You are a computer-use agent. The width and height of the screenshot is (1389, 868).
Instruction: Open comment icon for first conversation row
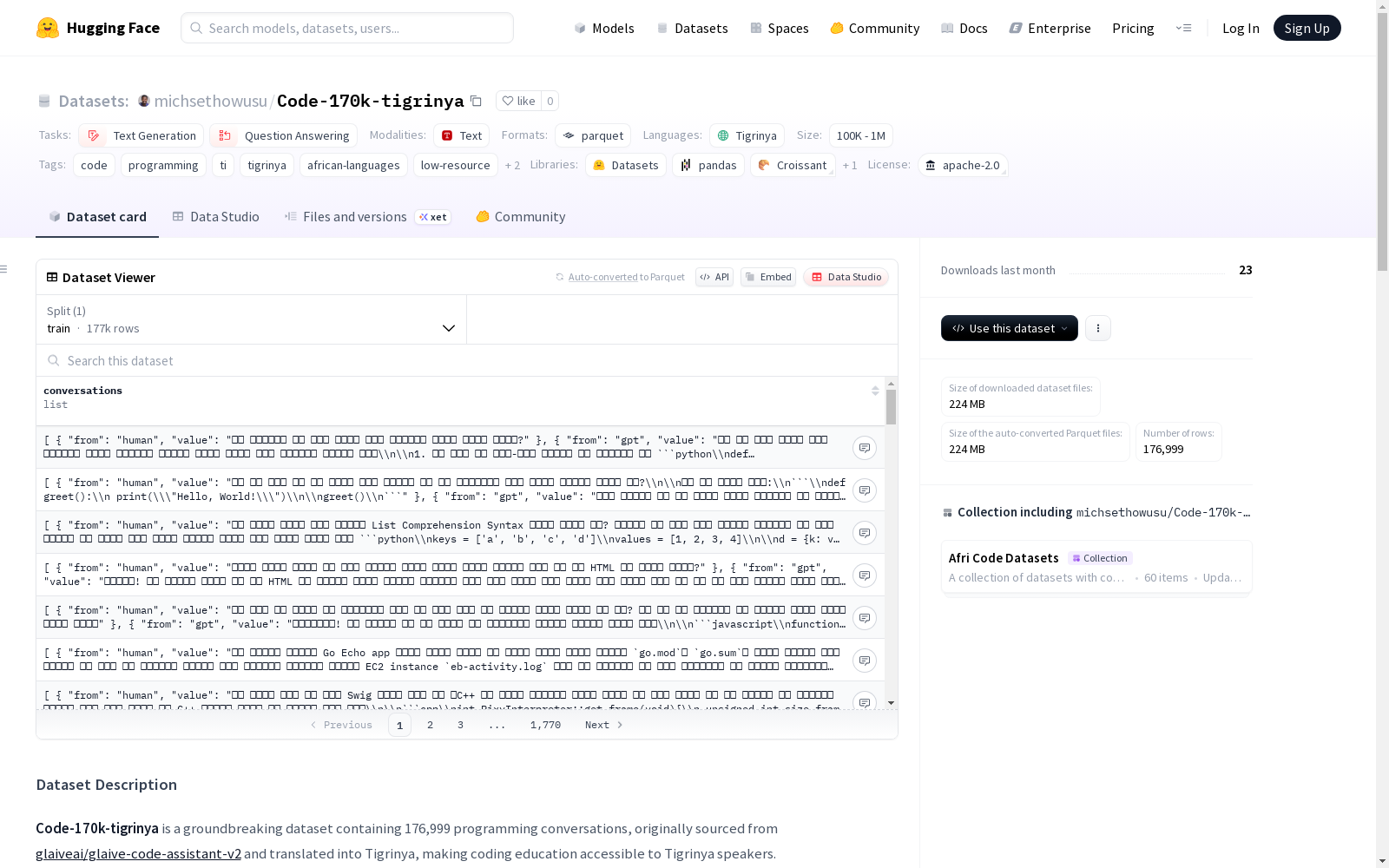[x=864, y=448]
